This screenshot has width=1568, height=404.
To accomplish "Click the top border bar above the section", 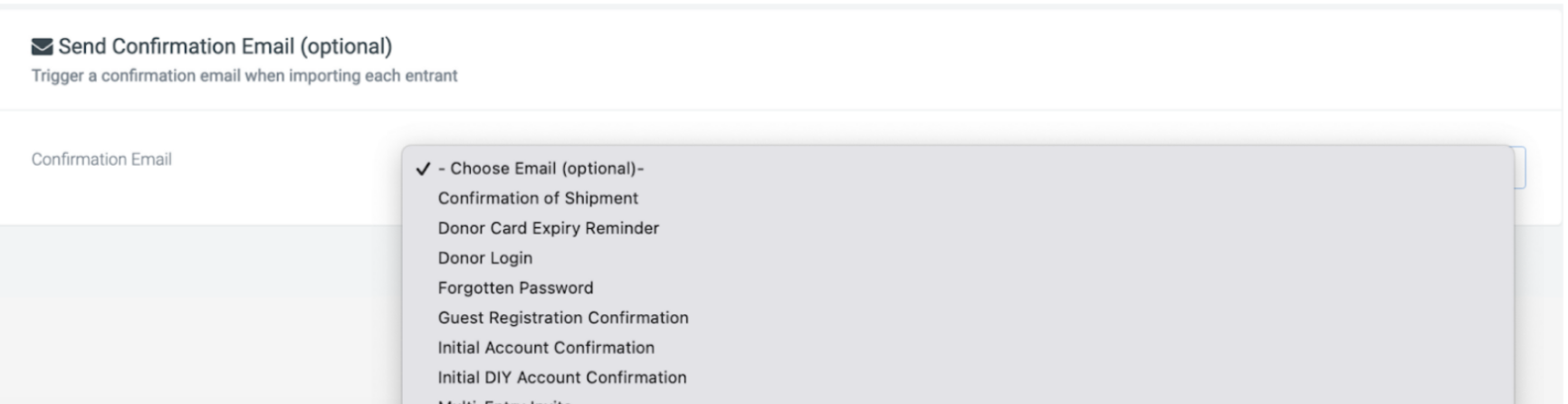I will (784, 6).
